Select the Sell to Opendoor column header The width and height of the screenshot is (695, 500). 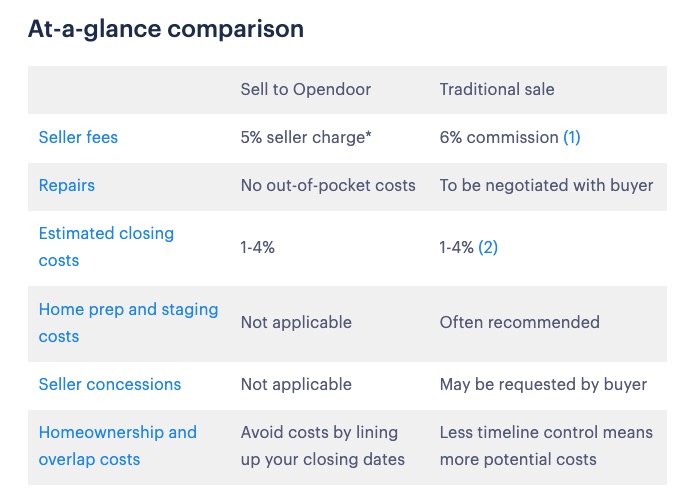pyautogui.click(x=305, y=89)
